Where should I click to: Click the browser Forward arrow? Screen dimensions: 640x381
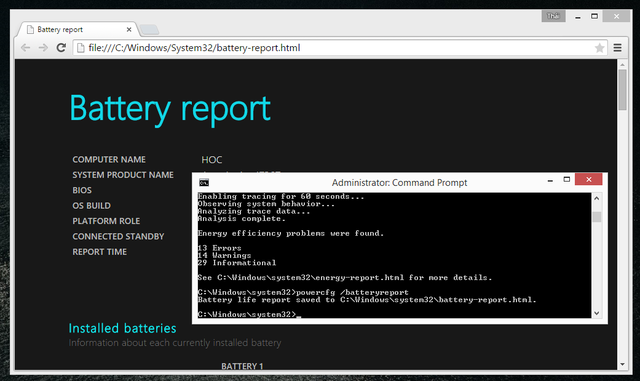(x=43, y=48)
